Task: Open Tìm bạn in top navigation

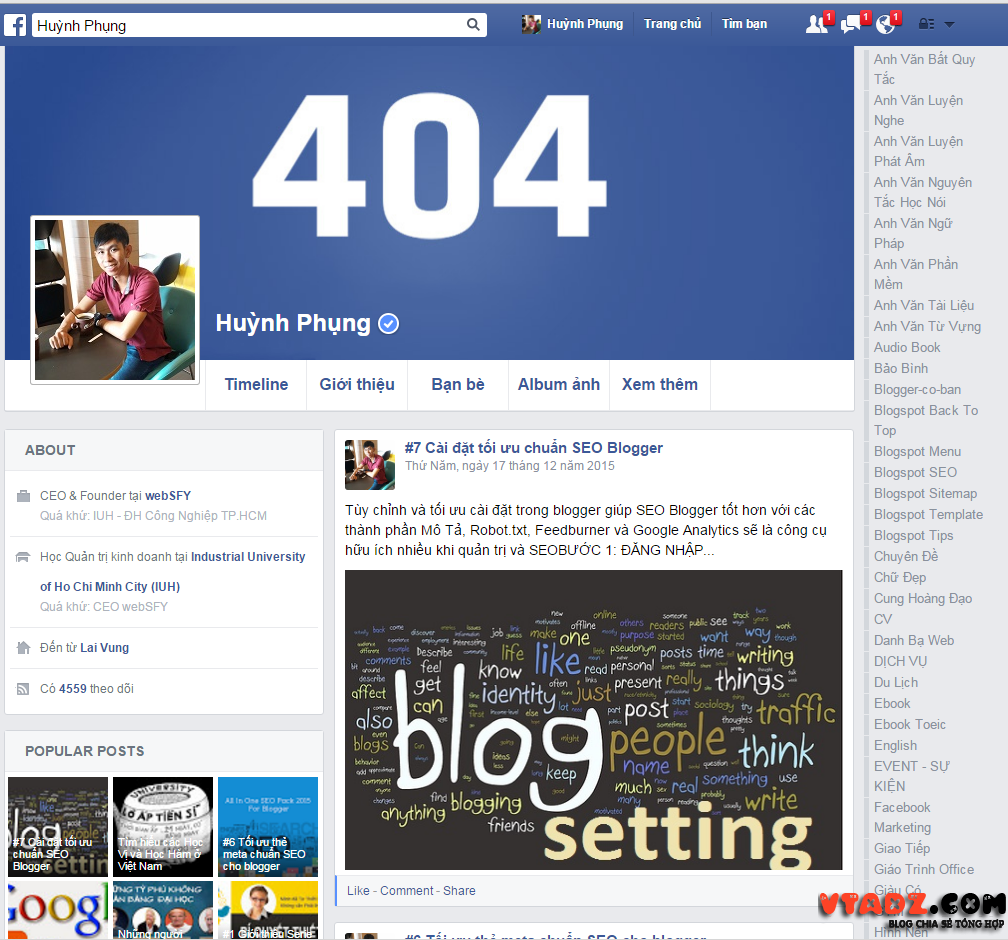Action: point(744,24)
